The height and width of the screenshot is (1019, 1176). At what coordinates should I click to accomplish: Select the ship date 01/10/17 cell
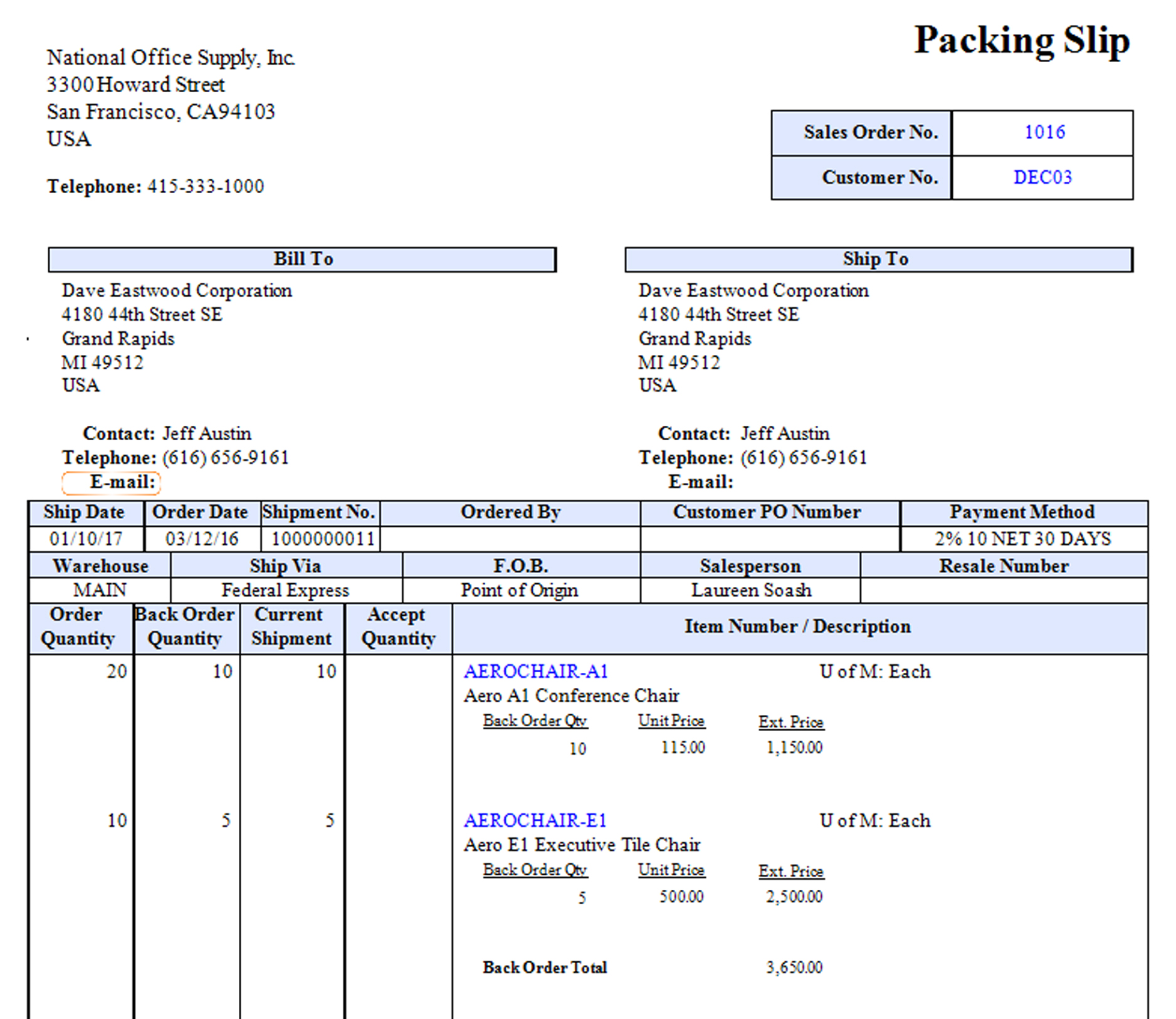click(x=86, y=539)
